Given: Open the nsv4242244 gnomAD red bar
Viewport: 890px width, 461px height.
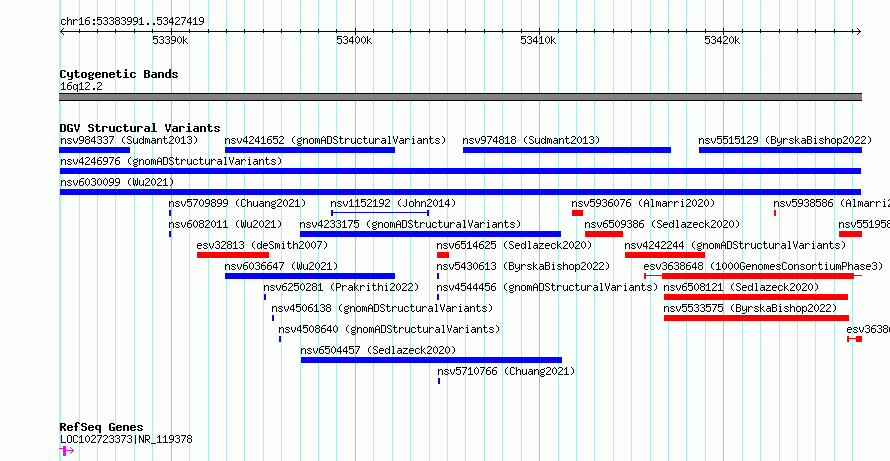Looking at the screenshot, I should coord(665,255).
